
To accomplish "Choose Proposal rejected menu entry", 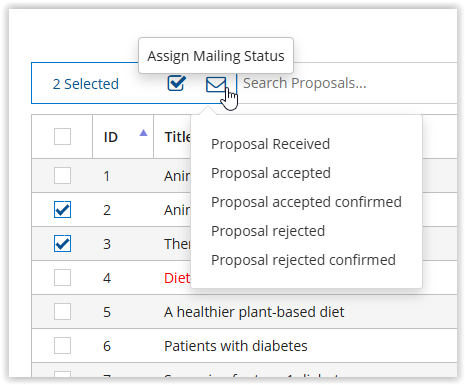I will click(268, 231).
